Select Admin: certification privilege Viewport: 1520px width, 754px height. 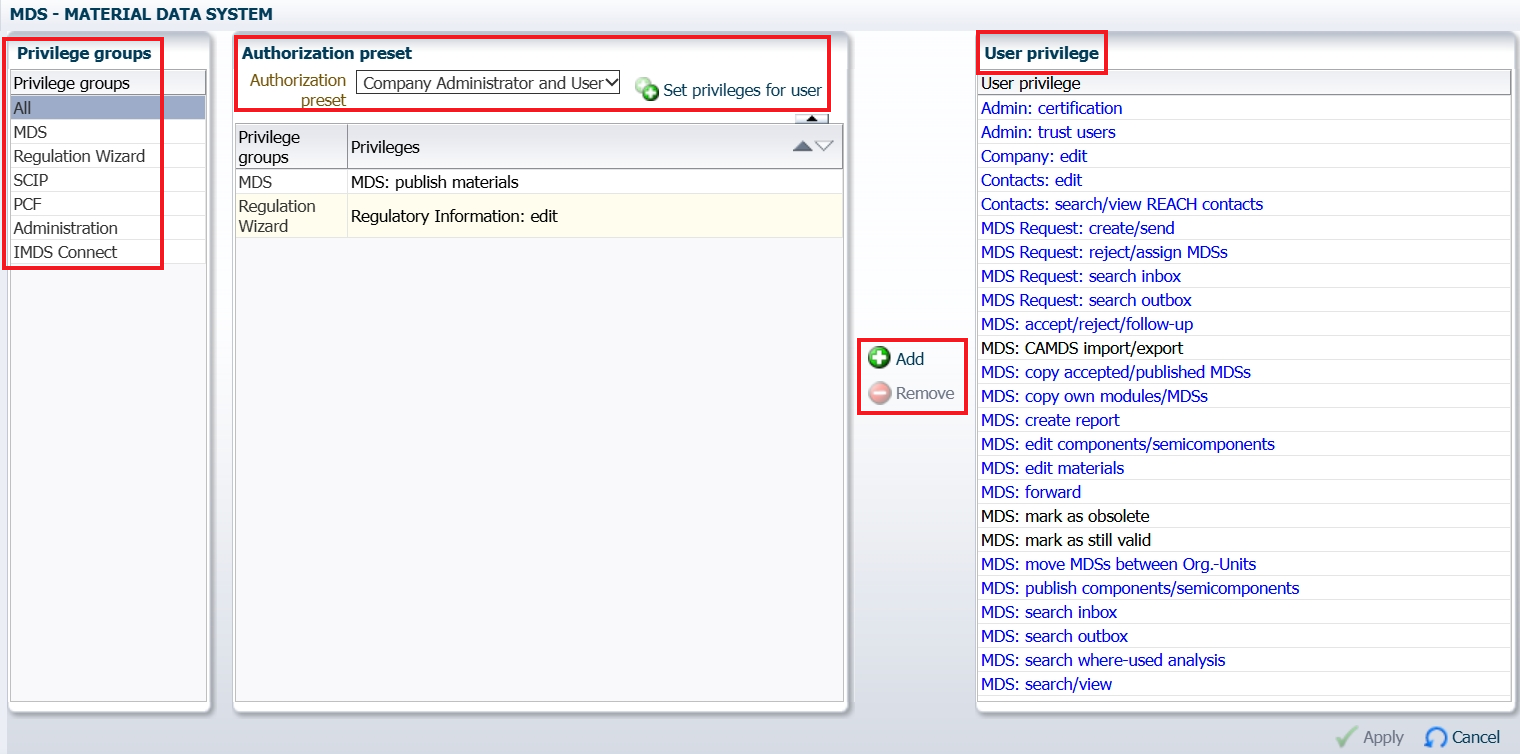pos(1244,108)
